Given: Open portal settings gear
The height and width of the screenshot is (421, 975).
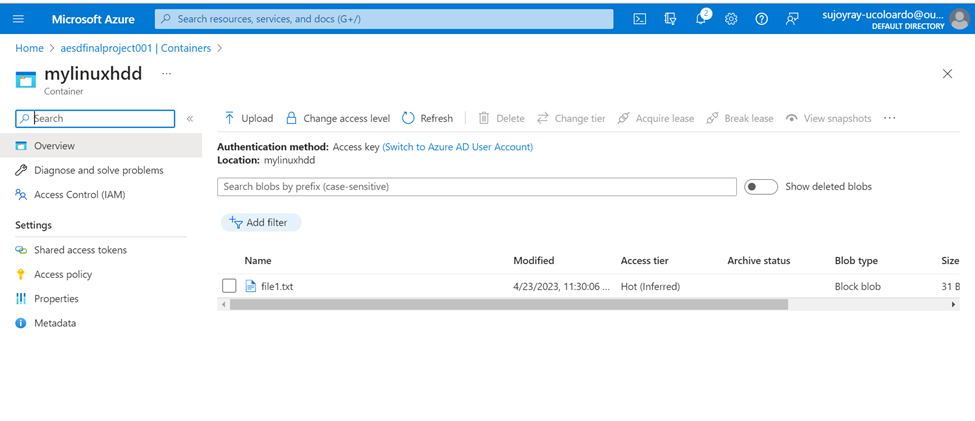Looking at the screenshot, I should [x=731, y=19].
